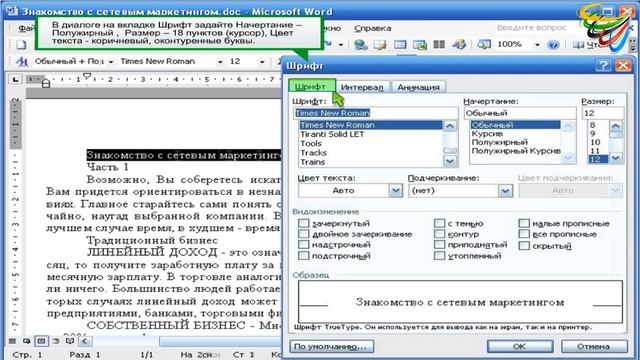
Task: Click the Insert Excel worksheet icon
Action: [420, 44]
